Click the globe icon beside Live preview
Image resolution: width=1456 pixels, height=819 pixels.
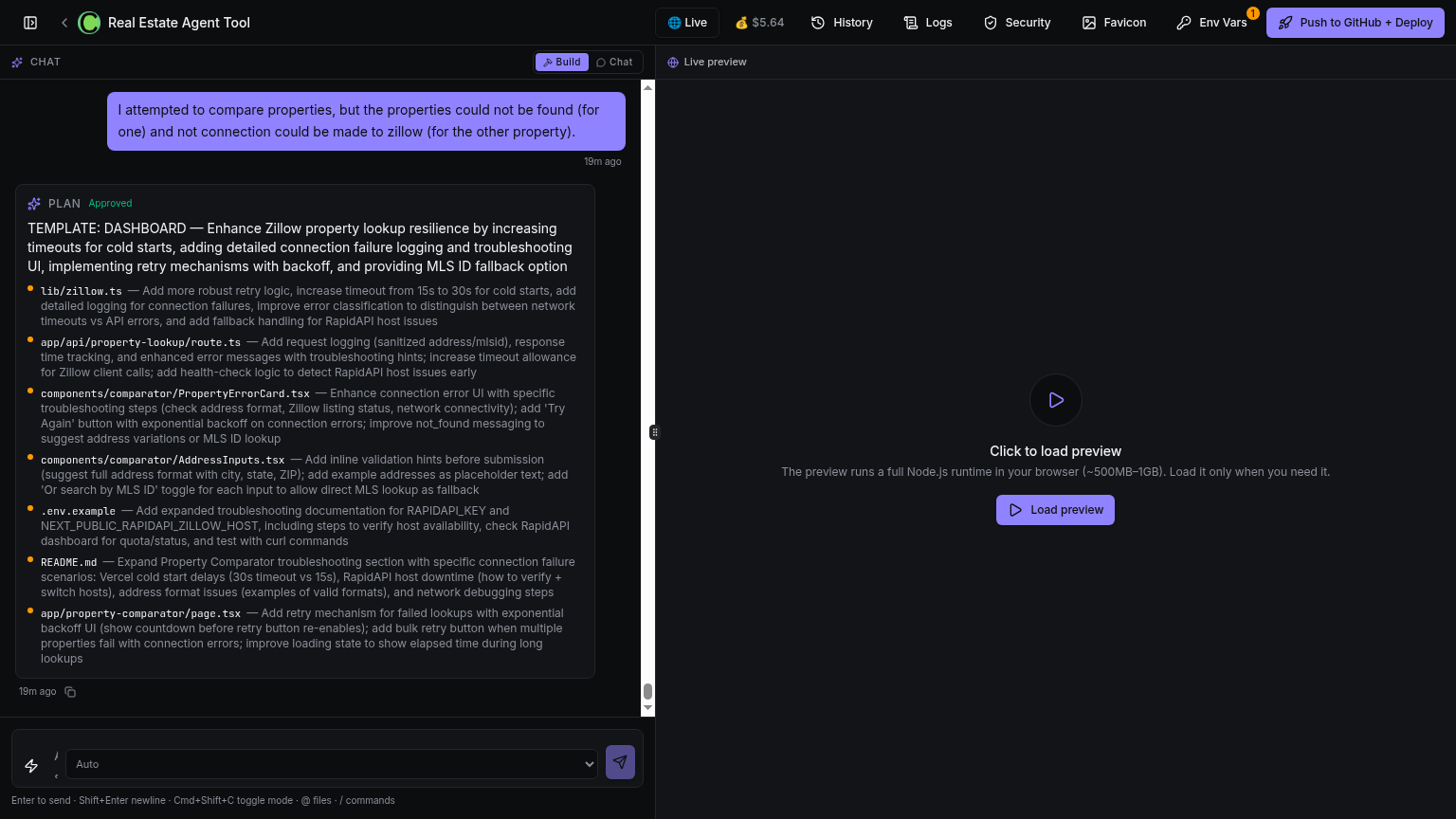click(673, 63)
